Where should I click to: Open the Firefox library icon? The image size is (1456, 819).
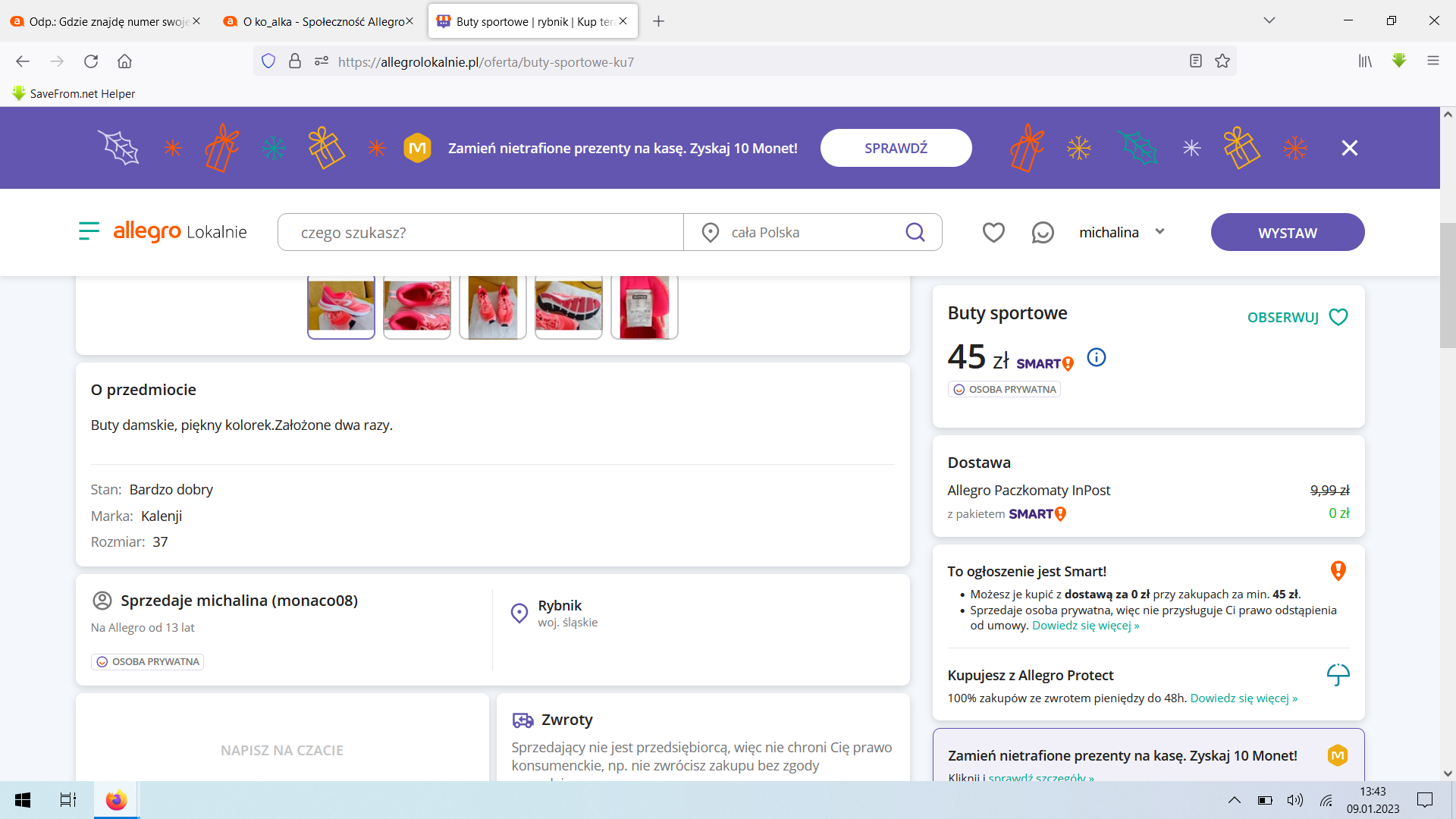coord(1365,61)
